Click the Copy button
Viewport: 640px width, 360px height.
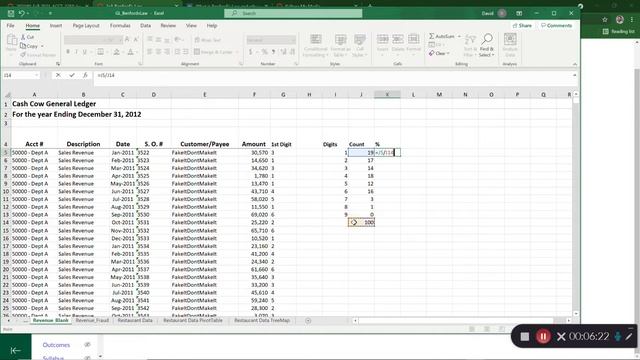(x=29, y=46)
